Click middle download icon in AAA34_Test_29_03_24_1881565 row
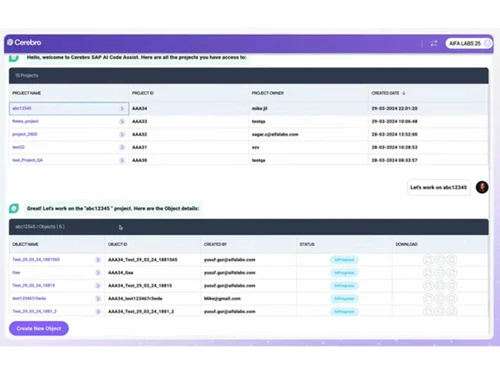The image size is (500, 375). pyautogui.click(x=440, y=260)
